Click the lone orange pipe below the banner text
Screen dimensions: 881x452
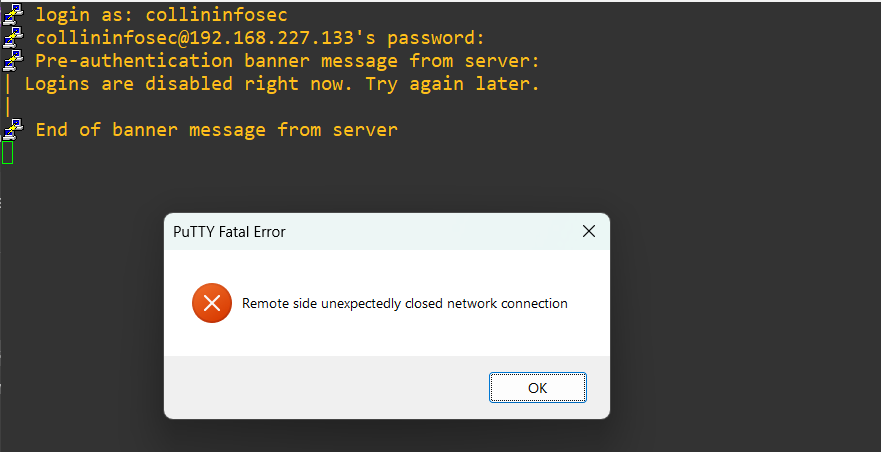pyautogui.click(x=7, y=107)
